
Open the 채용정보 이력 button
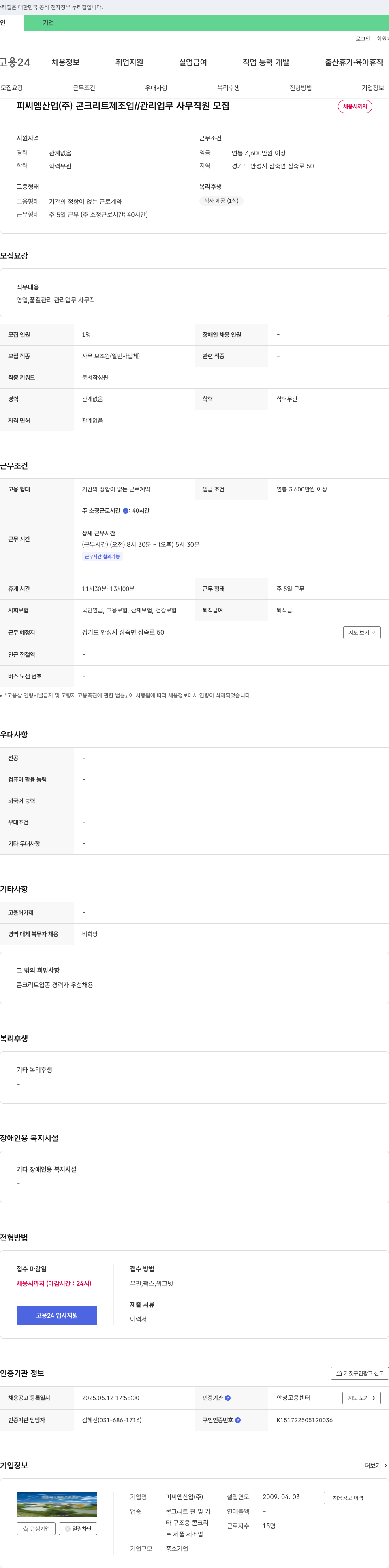348,1498
